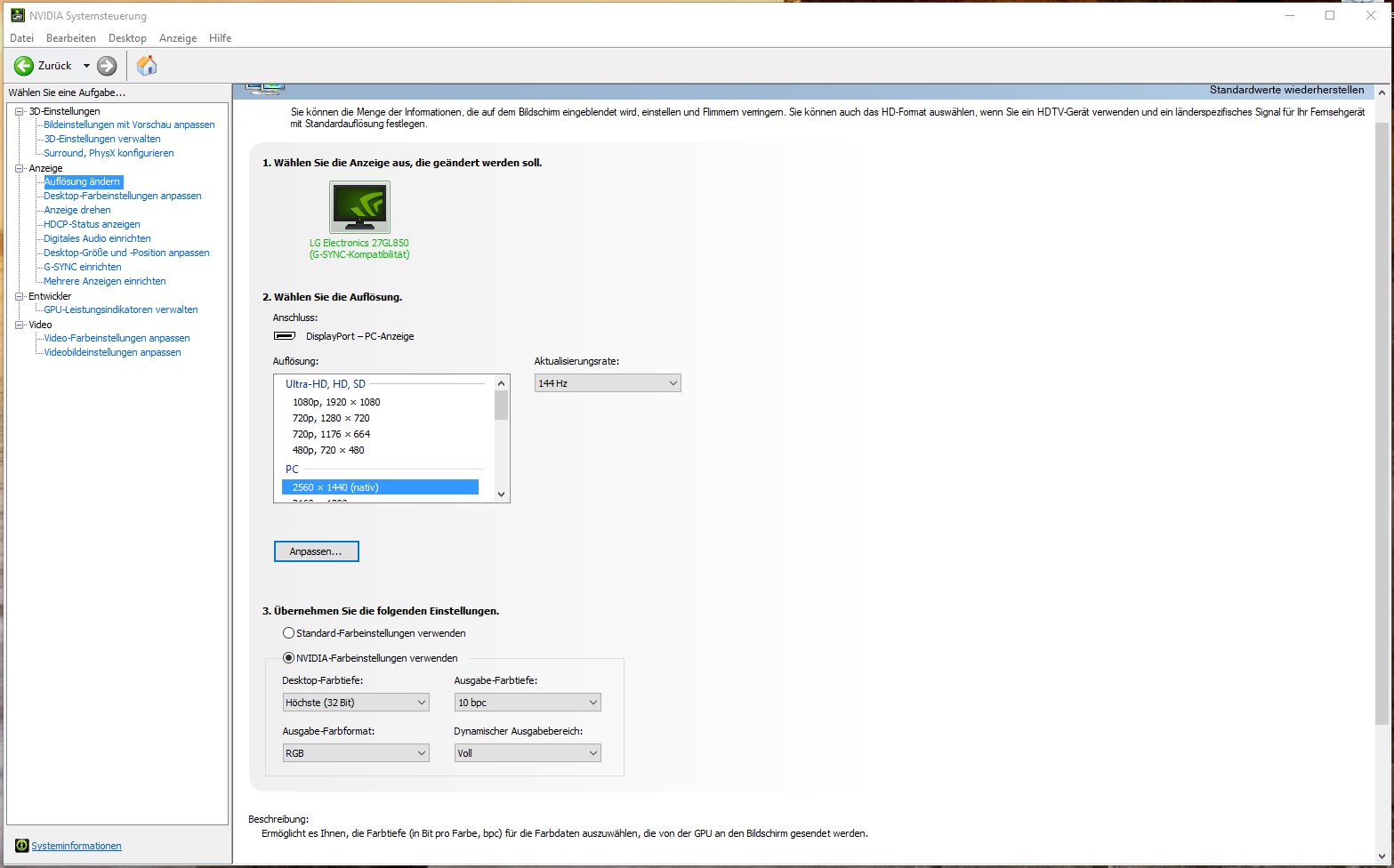Viewport: 1394px width, 868px height.
Task: Open Desktop-Farbeinstellungen anpassen
Action: click(x=123, y=196)
